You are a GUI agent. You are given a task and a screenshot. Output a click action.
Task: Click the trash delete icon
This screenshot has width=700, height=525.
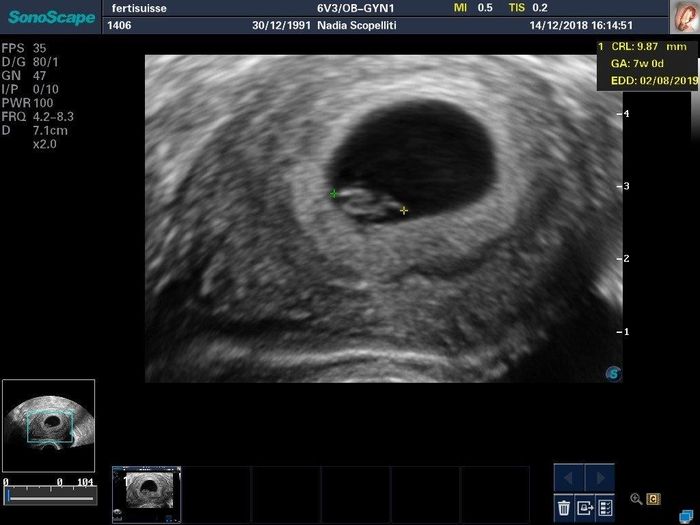564,507
